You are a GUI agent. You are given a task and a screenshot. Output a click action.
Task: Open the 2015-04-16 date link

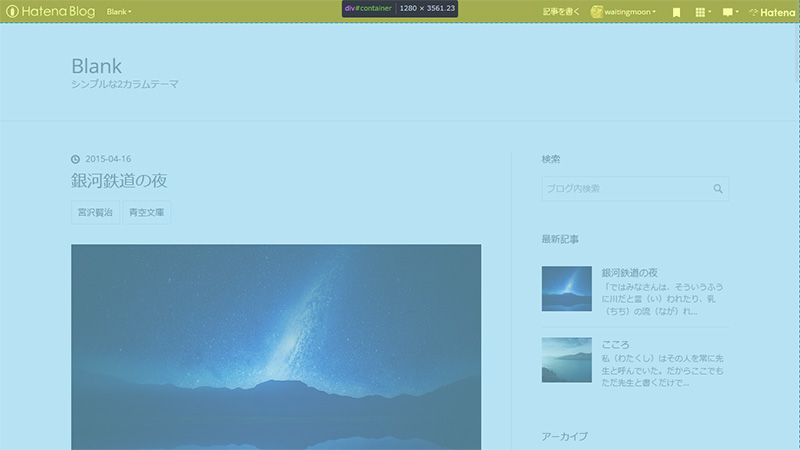click(x=108, y=159)
